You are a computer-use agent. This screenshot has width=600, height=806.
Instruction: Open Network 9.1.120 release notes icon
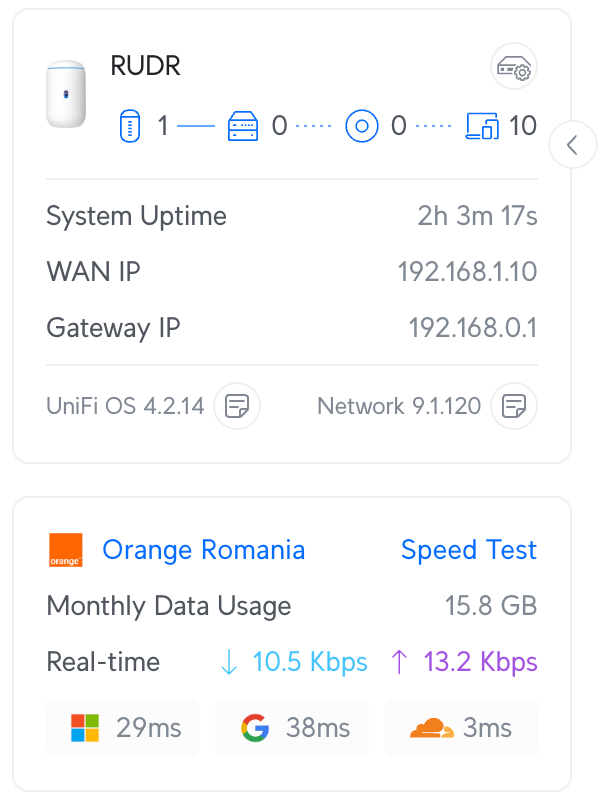click(514, 406)
